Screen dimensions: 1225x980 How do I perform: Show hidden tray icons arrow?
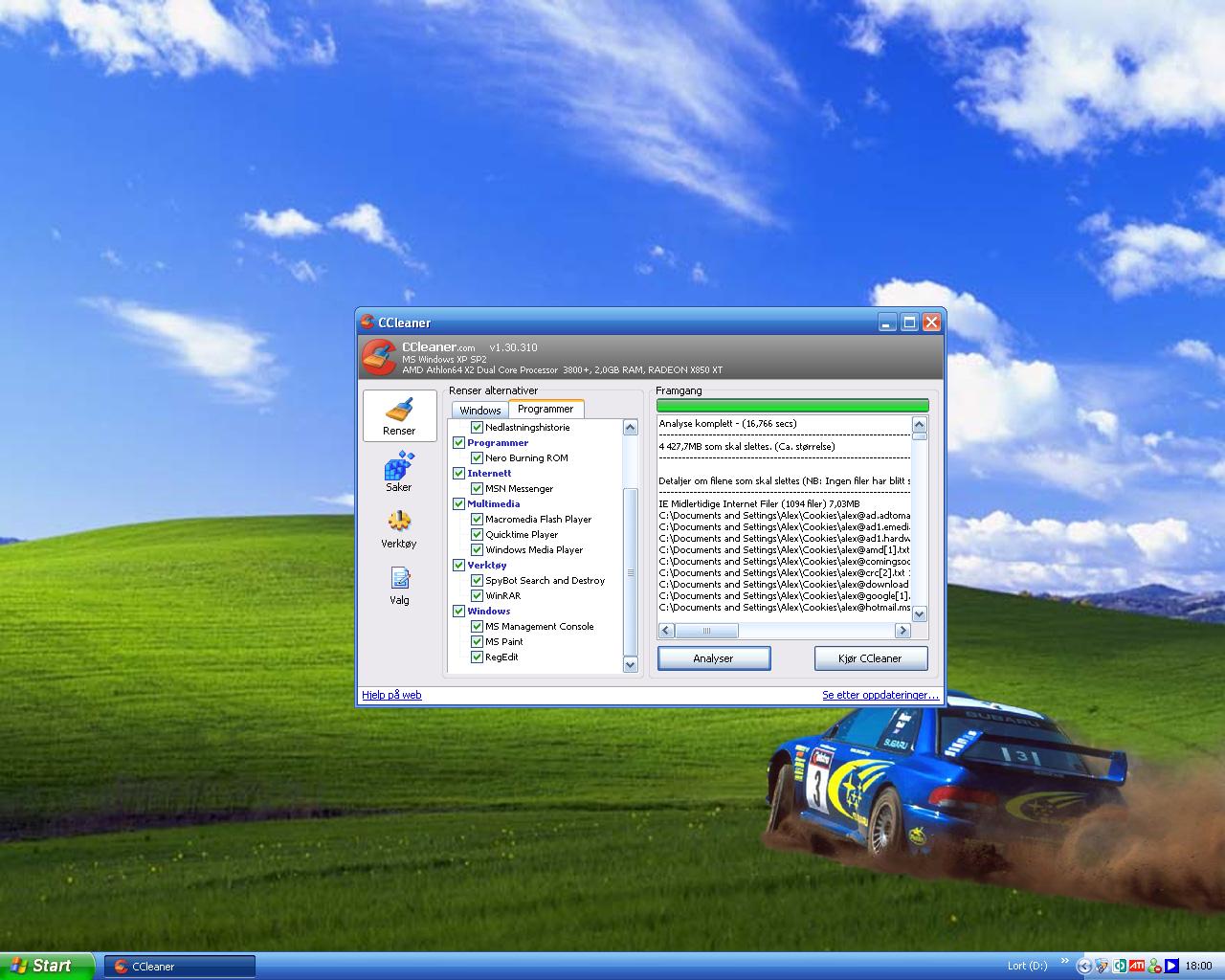pyautogui.click(x=1084, y=966)
